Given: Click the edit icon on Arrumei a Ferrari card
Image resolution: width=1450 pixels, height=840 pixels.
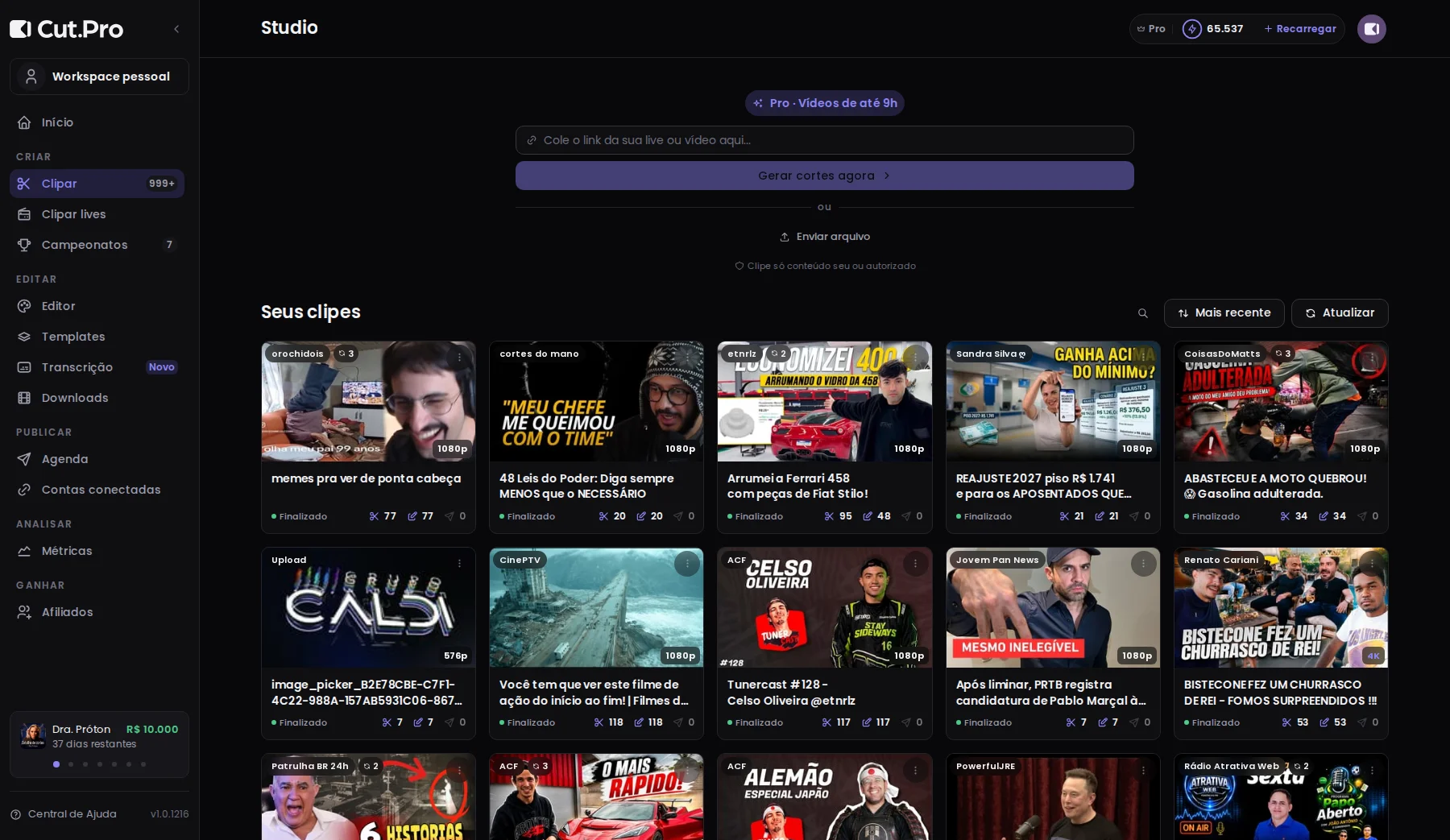Looking at the screenshot, I should coord(868,516).
